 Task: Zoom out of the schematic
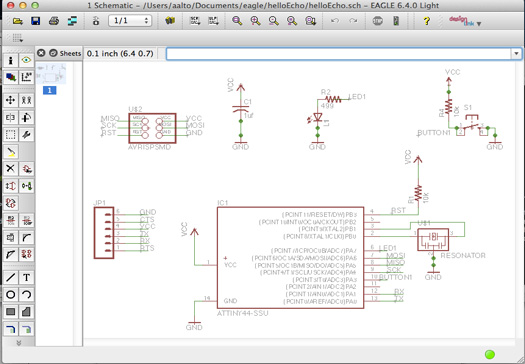click(x=274, y=21)
